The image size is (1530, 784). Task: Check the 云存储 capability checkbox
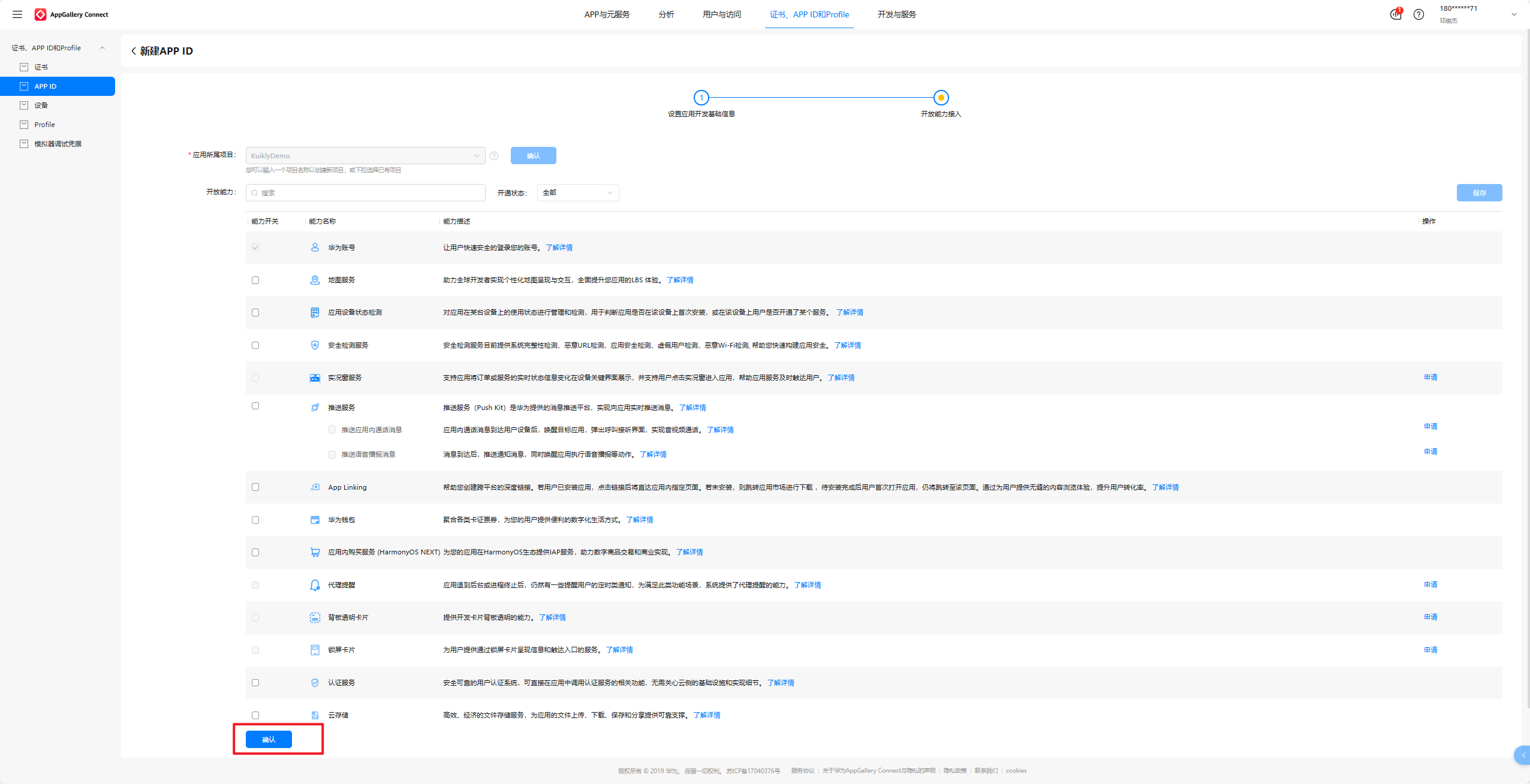[255, 715]
